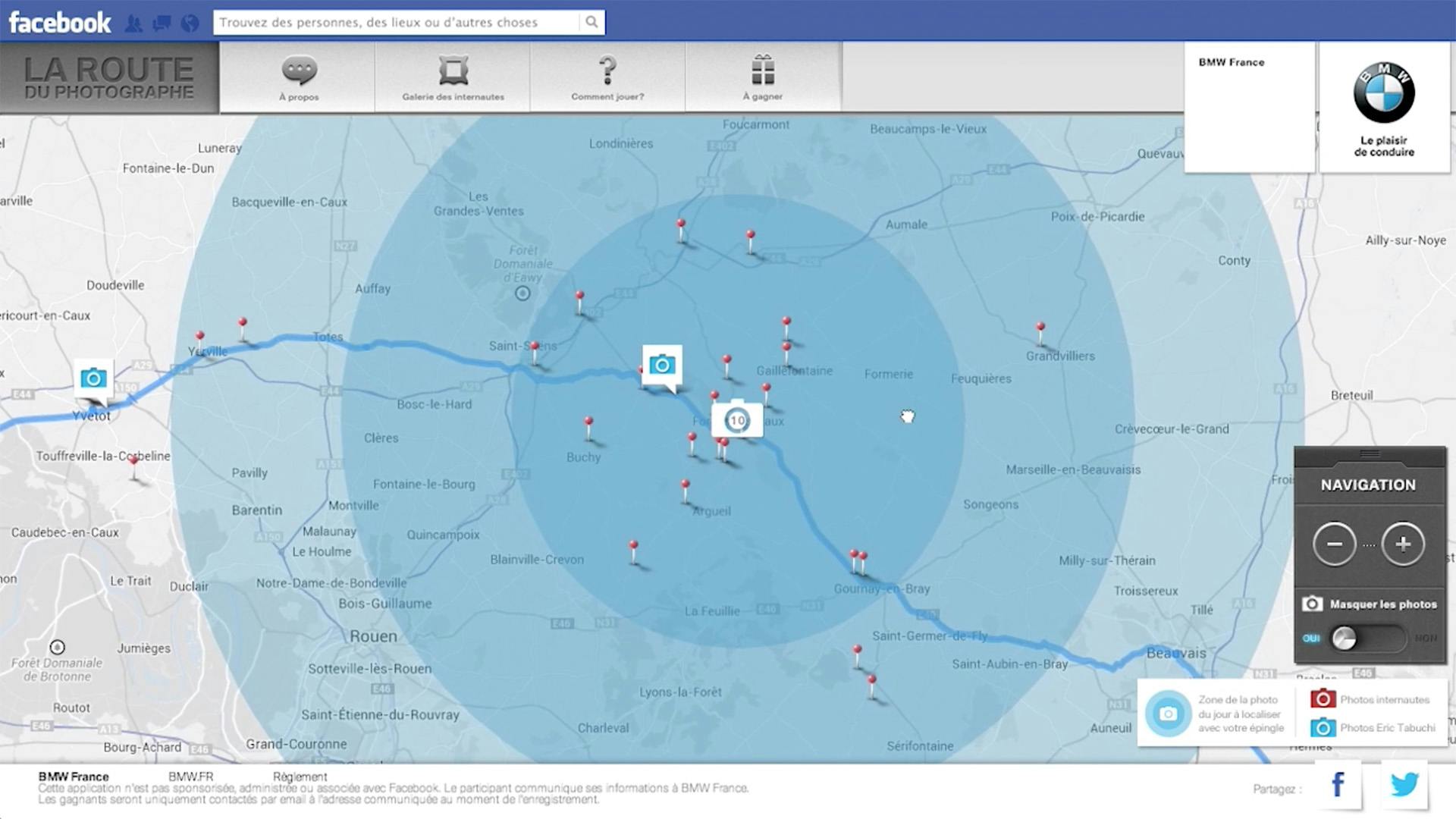Click La Route du Photographe logo

click(109, 77)
